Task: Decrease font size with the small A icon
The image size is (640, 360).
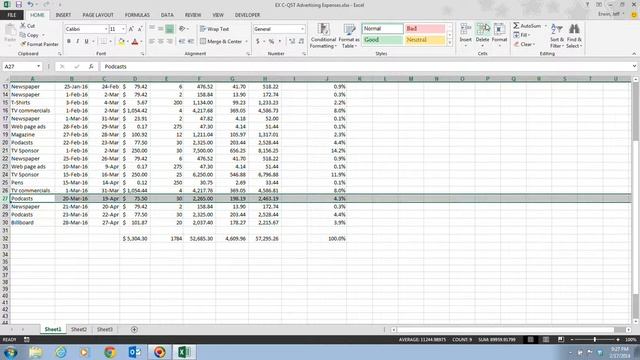Action: point(140,29)
